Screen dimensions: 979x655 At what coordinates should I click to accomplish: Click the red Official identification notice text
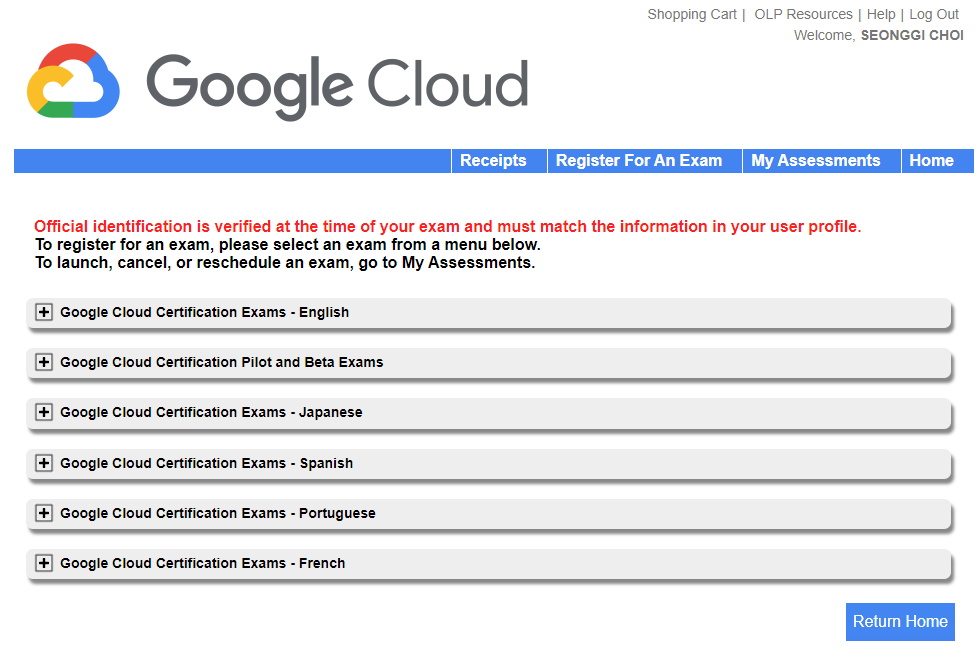tap(448, 226)
